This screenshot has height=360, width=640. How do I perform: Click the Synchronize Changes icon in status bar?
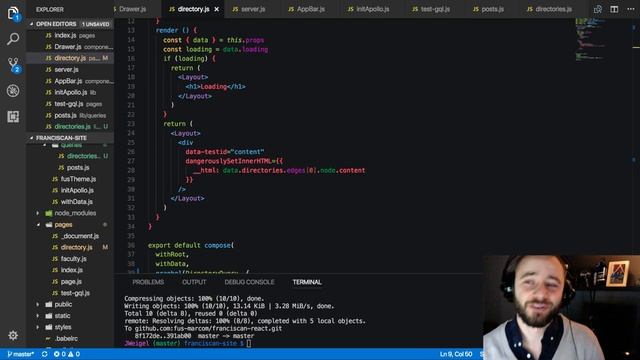(44, 354)
